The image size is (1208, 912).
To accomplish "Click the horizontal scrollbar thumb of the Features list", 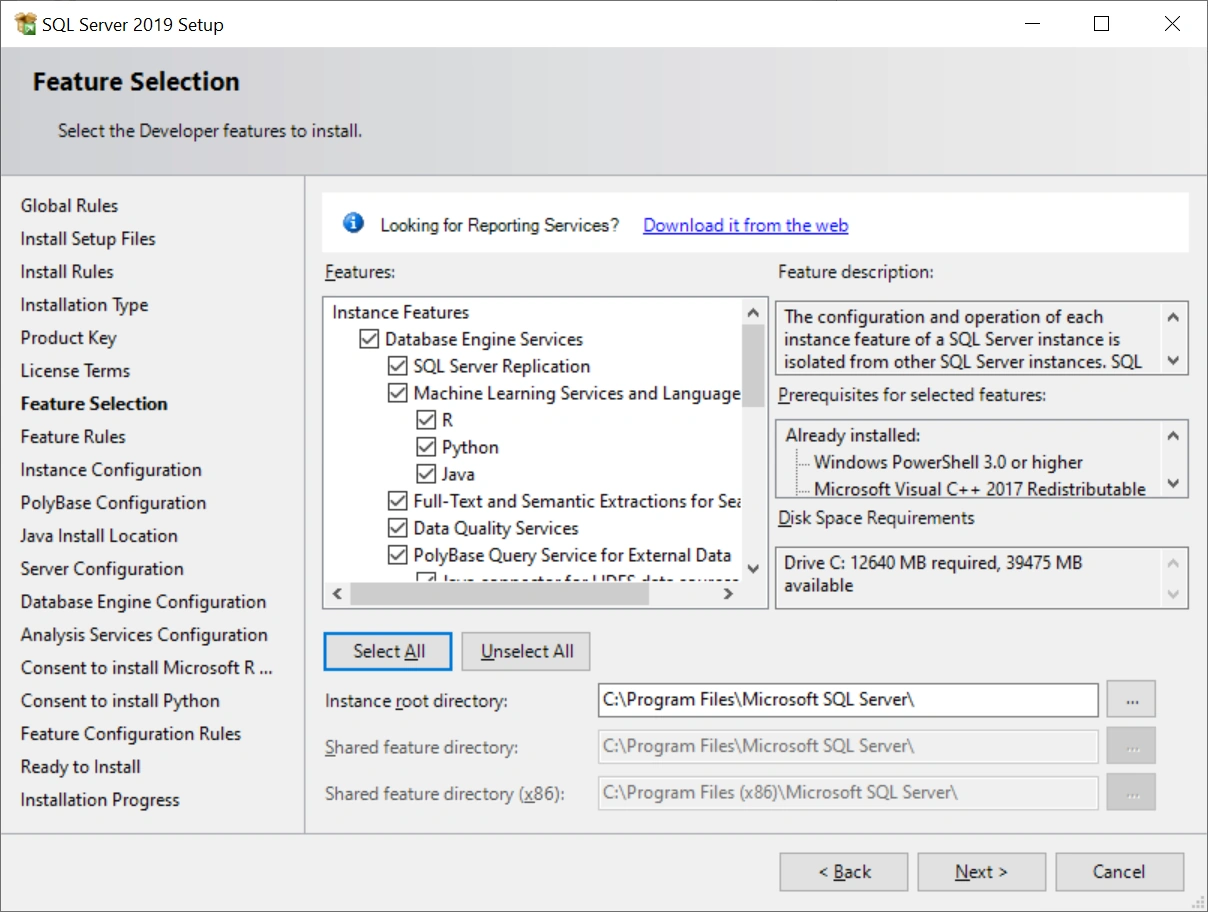I will 499,594.
